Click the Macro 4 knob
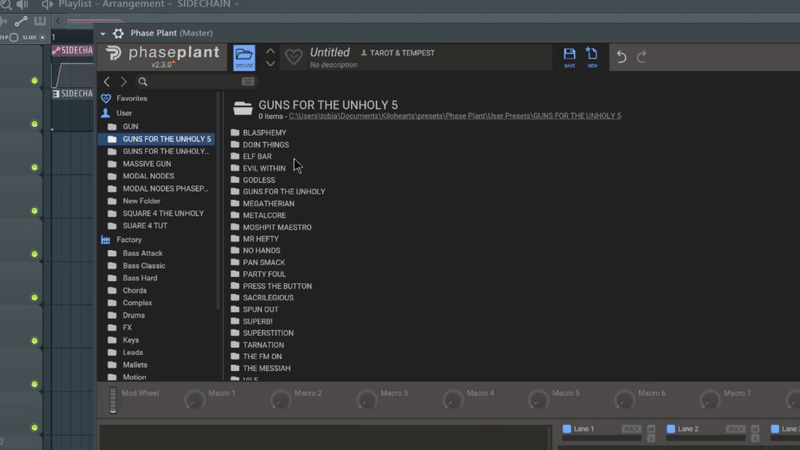800x450 pixels. coord(453,400)
